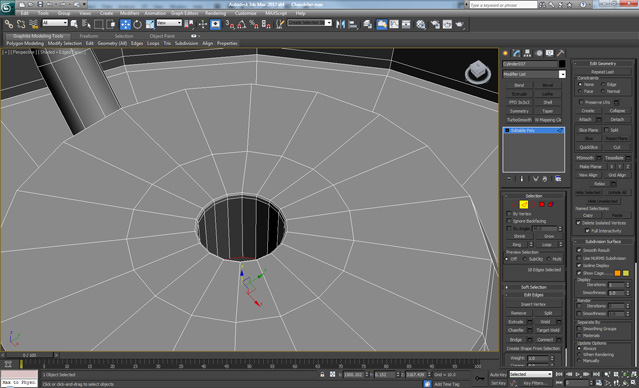Open the Create Selection Set dropdown

pos(310,23)
